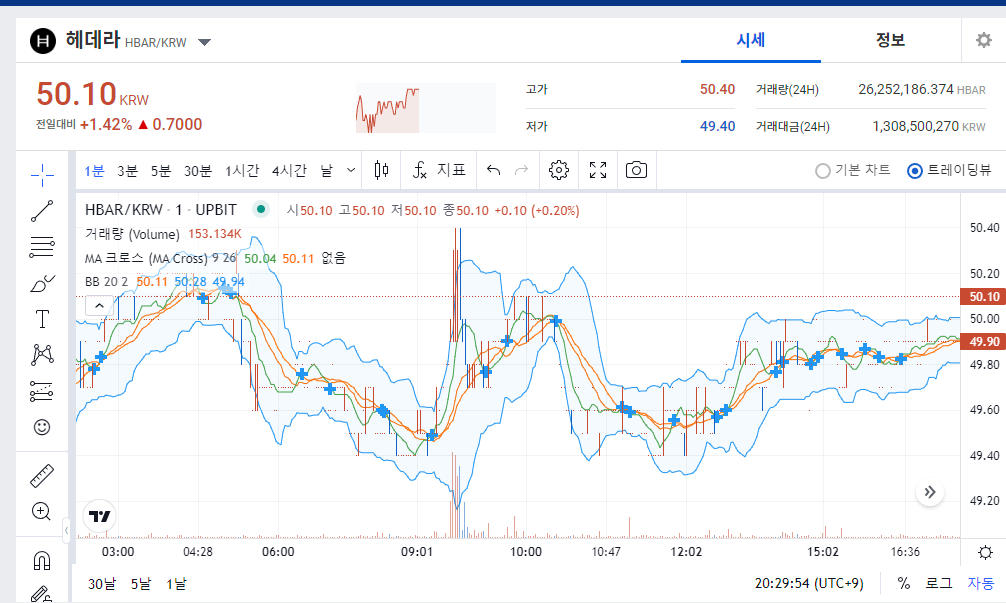Open the candlestick chart style selector
Screen dimensions: 1006x603
(x=381, y=170)
